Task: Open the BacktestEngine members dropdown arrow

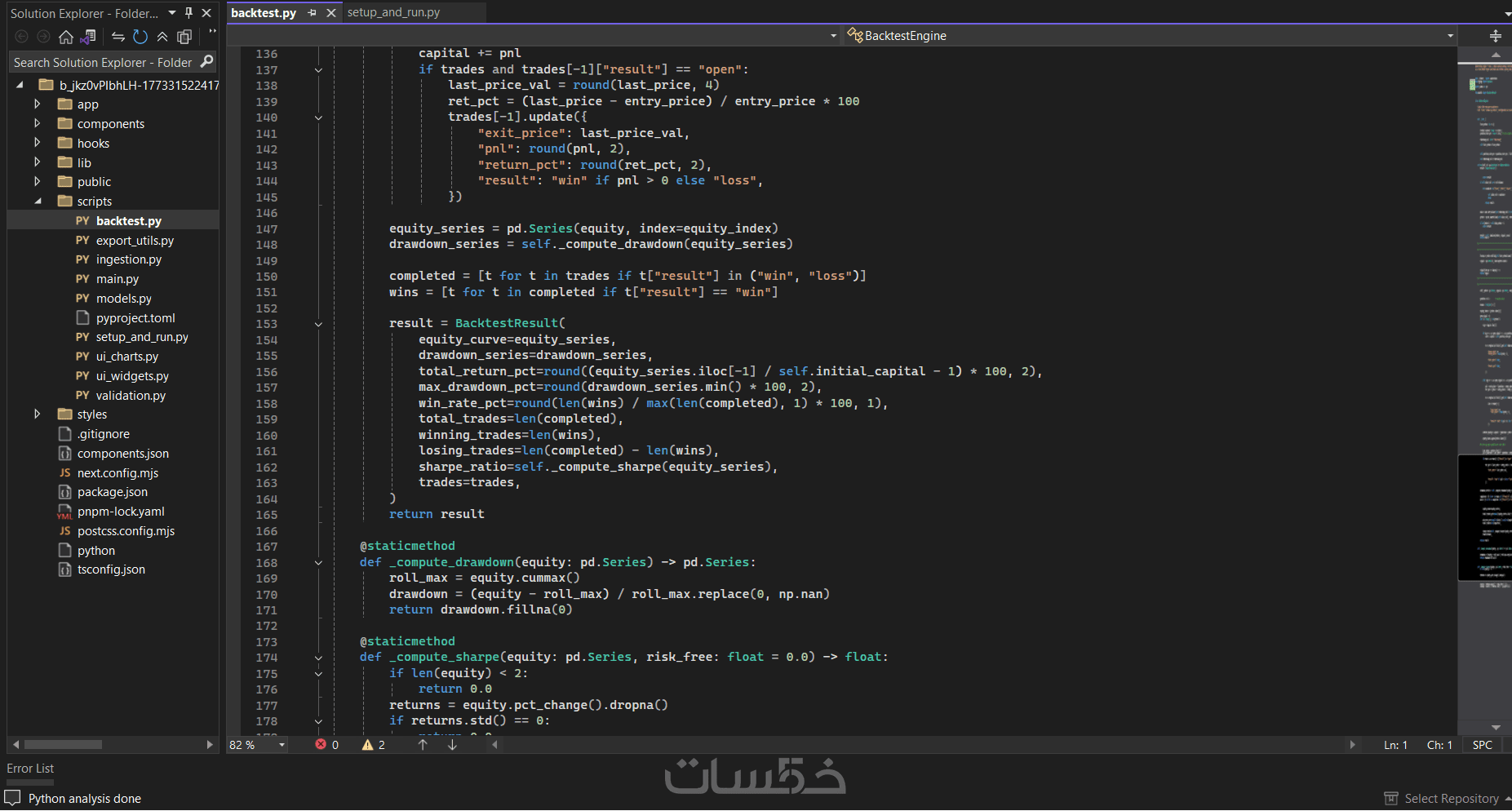Action: coord(1450,36)
